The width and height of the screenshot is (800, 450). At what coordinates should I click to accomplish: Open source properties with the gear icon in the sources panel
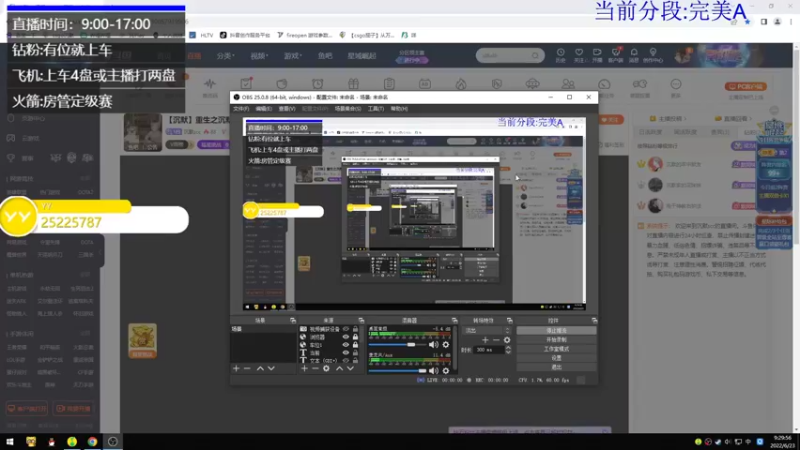pos(326,368)
